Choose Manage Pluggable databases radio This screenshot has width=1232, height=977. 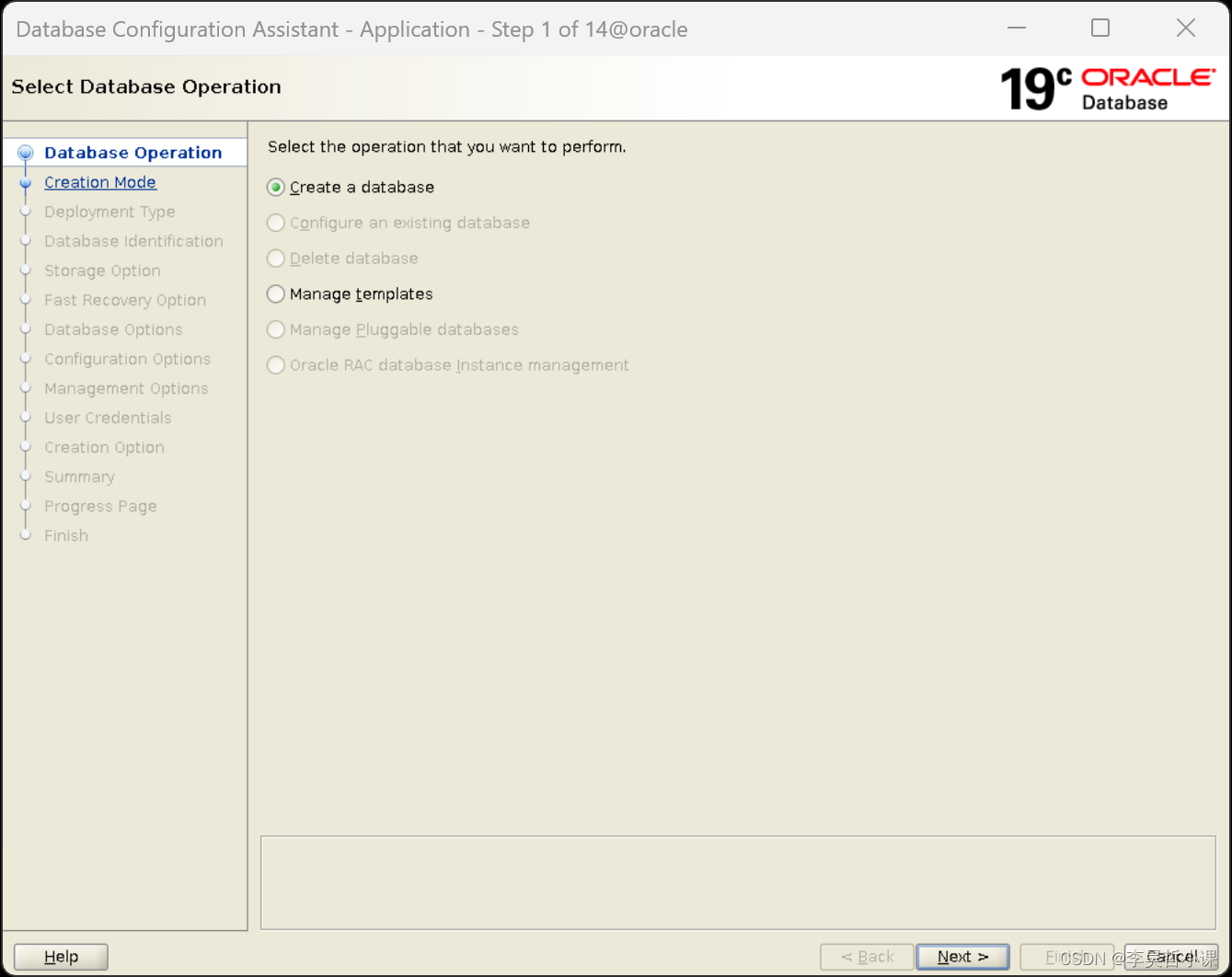[x=393, y=329]
